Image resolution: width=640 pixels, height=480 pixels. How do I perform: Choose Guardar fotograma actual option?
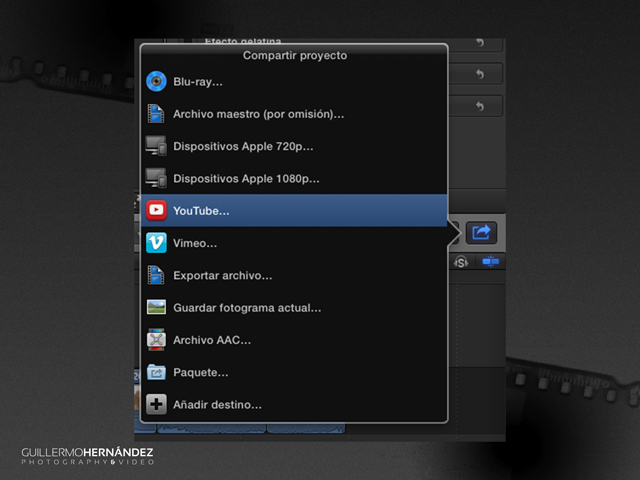294,307
